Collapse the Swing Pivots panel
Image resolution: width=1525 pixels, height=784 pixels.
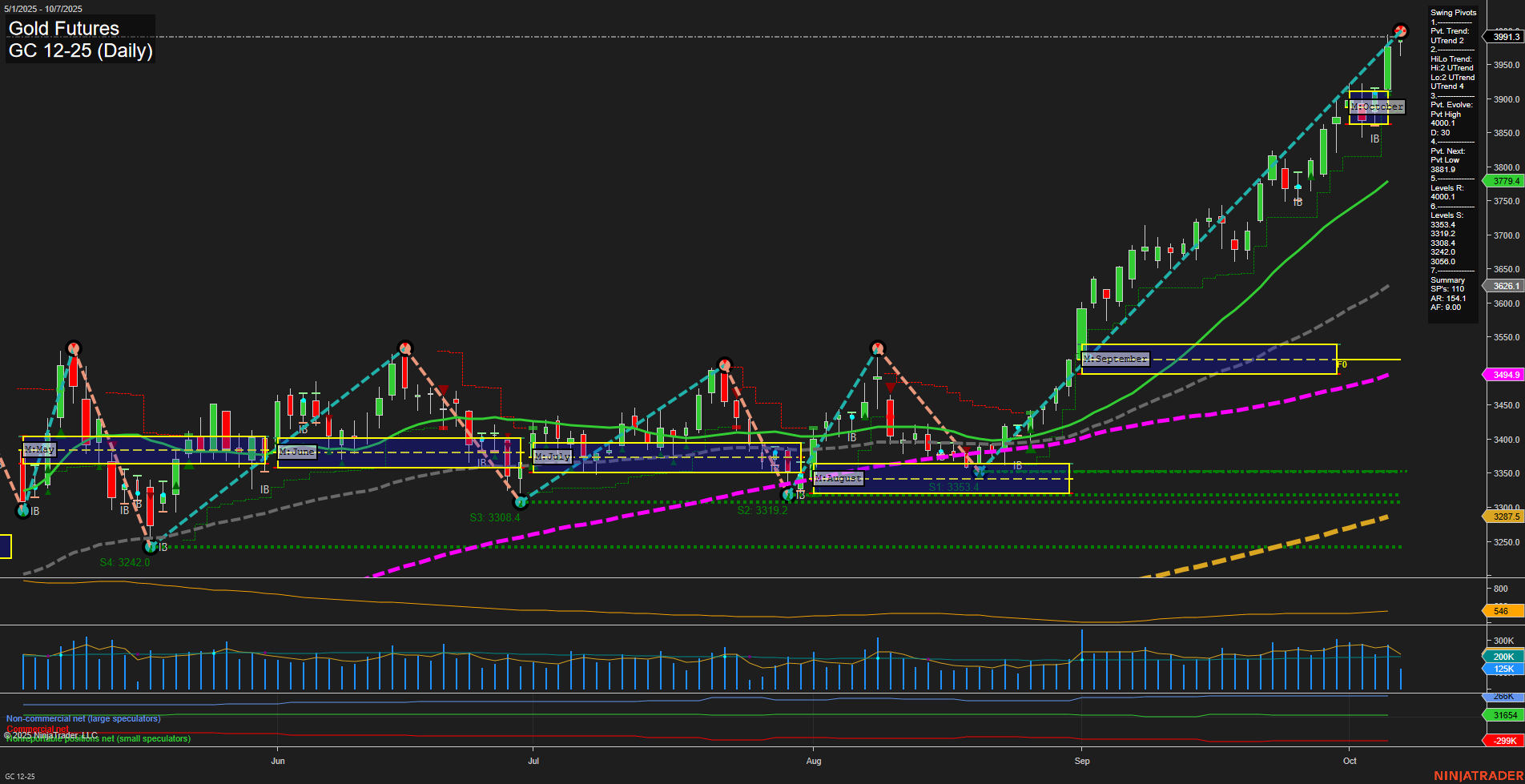pyautogui.click(x=1451, y=12)
